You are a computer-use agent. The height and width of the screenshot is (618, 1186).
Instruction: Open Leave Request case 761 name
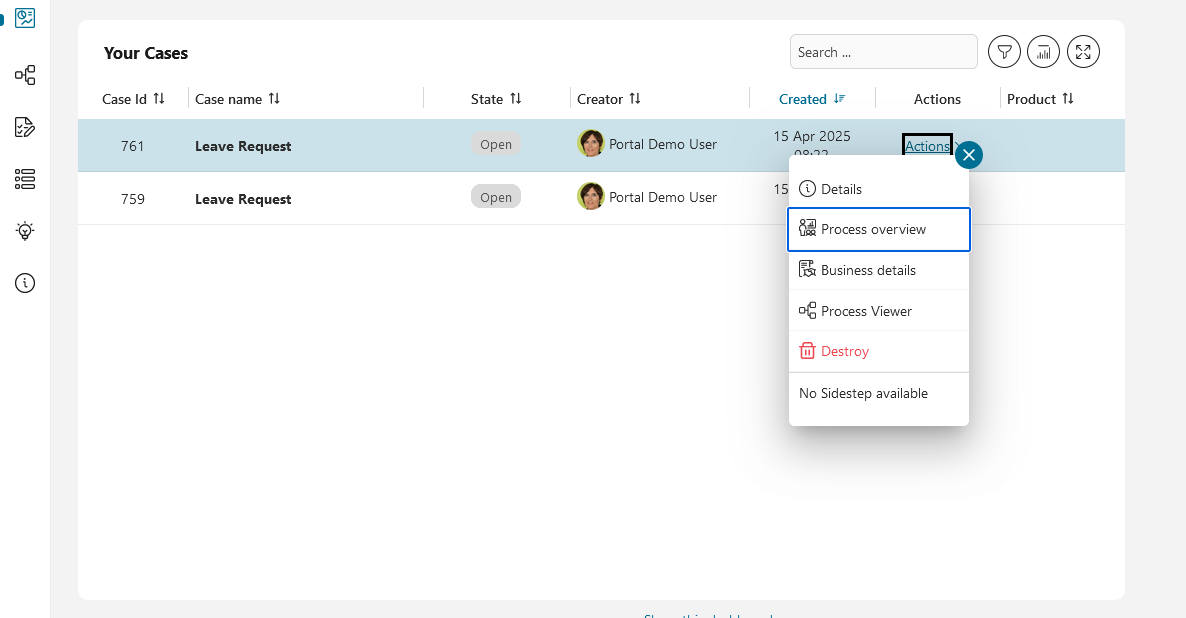tap(243, 147)
